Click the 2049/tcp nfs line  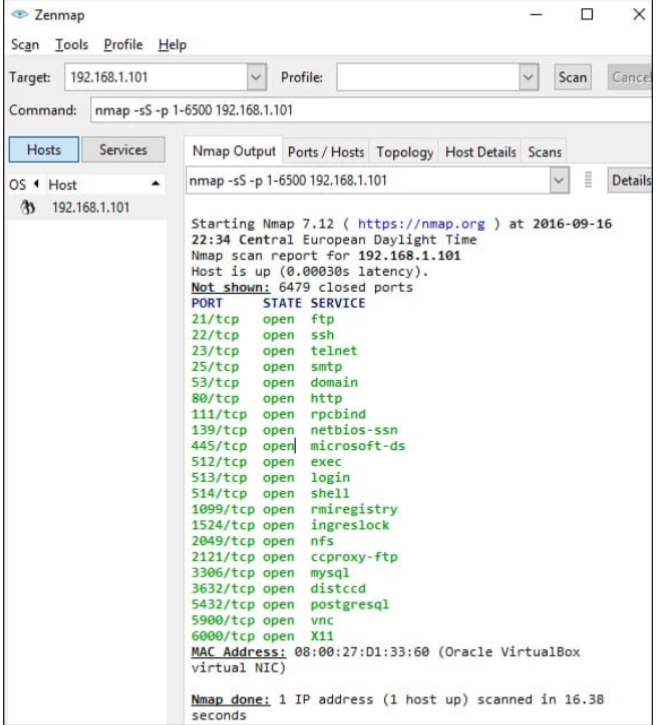click(x=263, y=541)
